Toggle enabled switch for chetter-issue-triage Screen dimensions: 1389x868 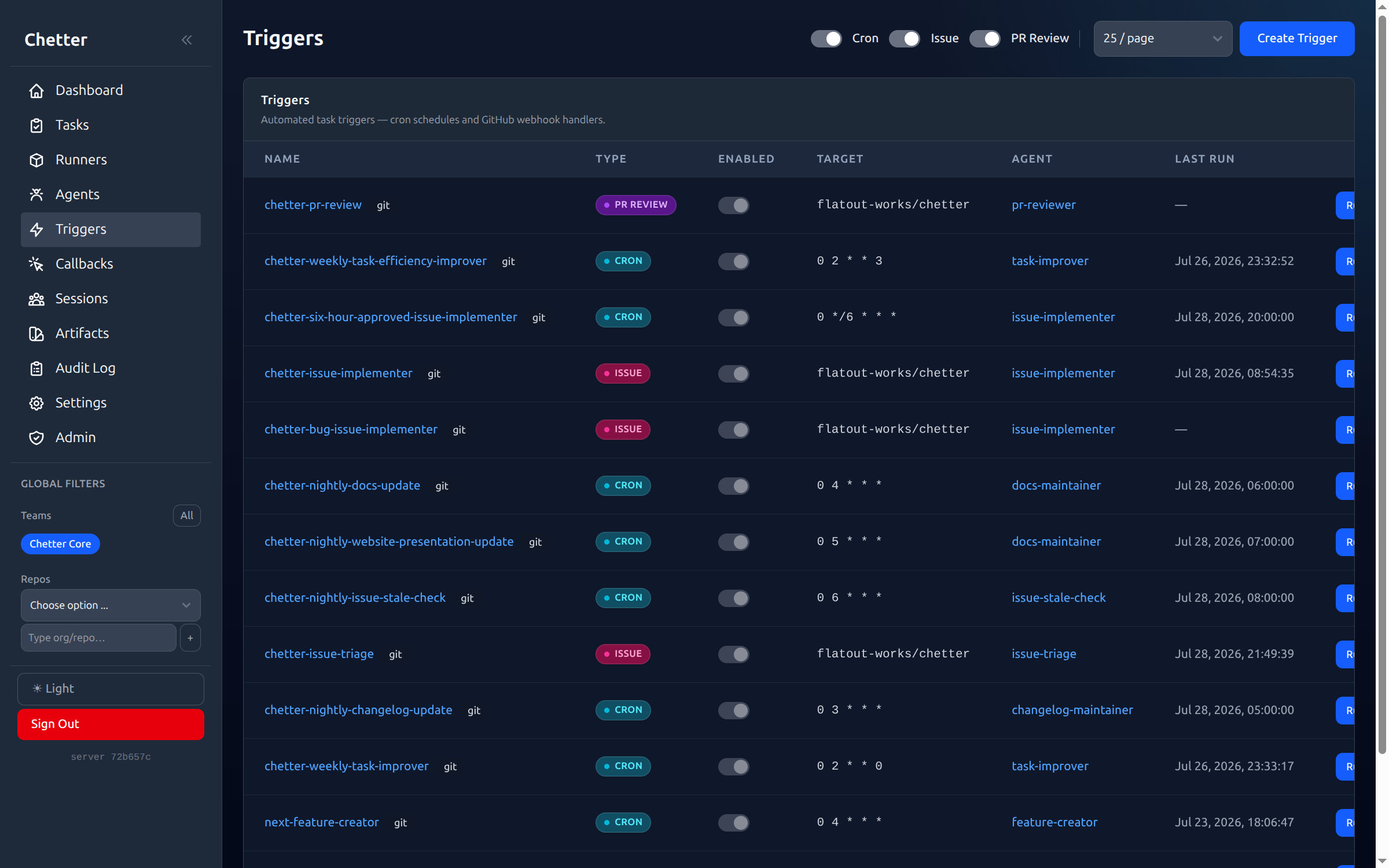(x=734, y=654)
